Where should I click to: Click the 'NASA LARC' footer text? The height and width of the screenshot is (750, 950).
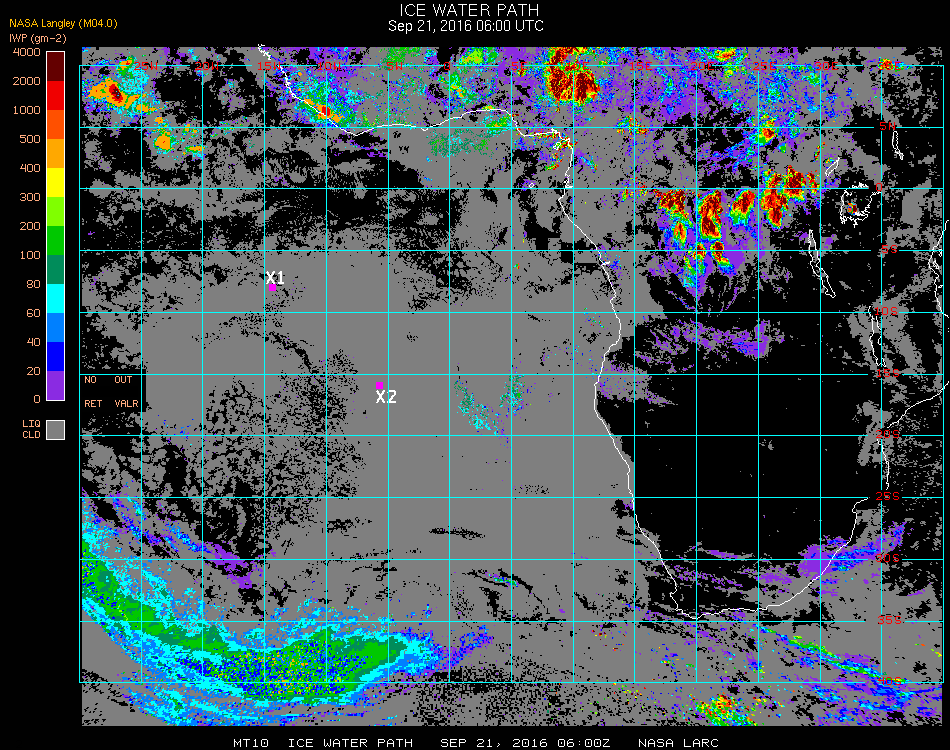click(x=678, y=743)
